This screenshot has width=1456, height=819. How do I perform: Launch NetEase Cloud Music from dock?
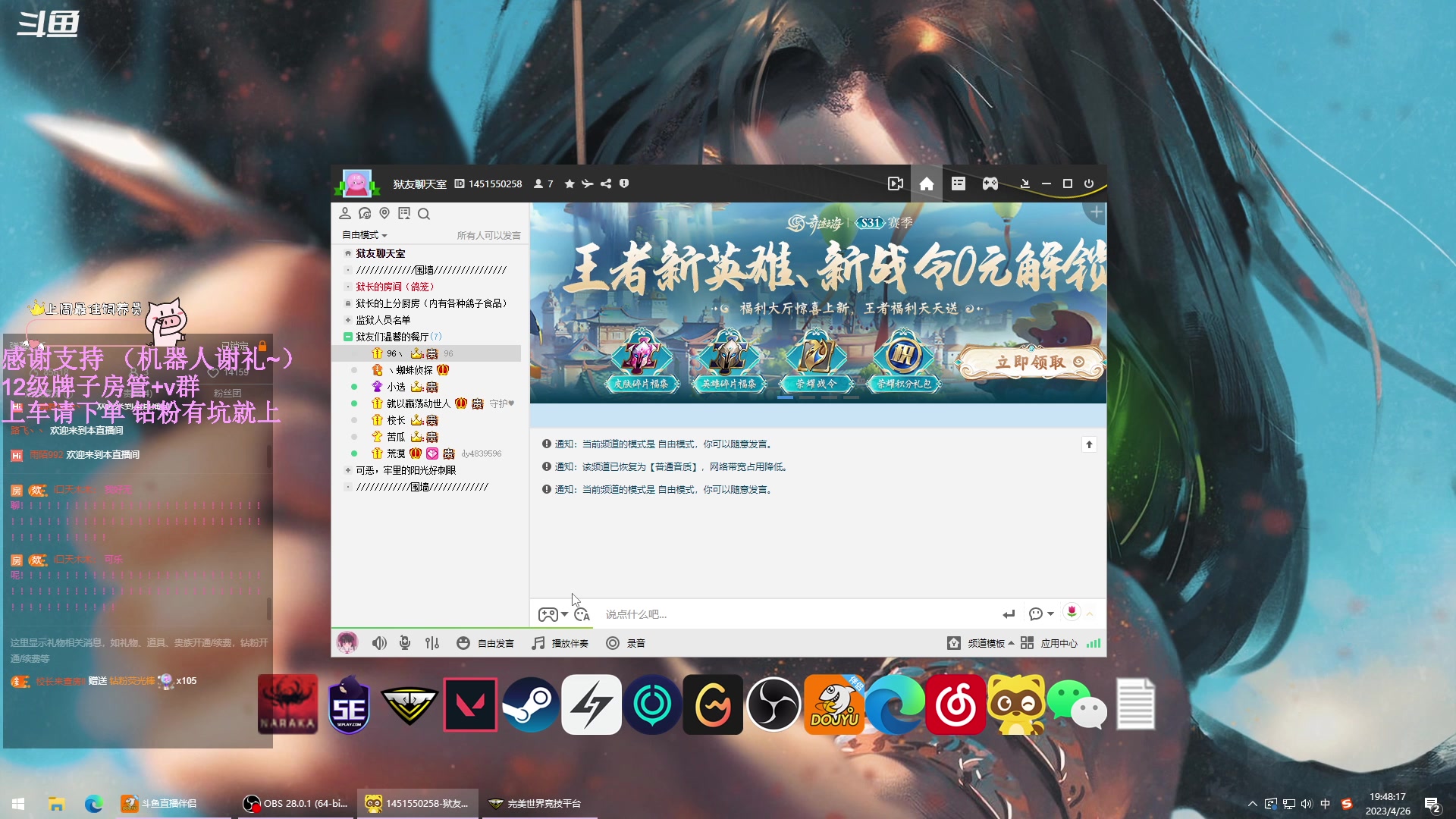coord(955,704)
